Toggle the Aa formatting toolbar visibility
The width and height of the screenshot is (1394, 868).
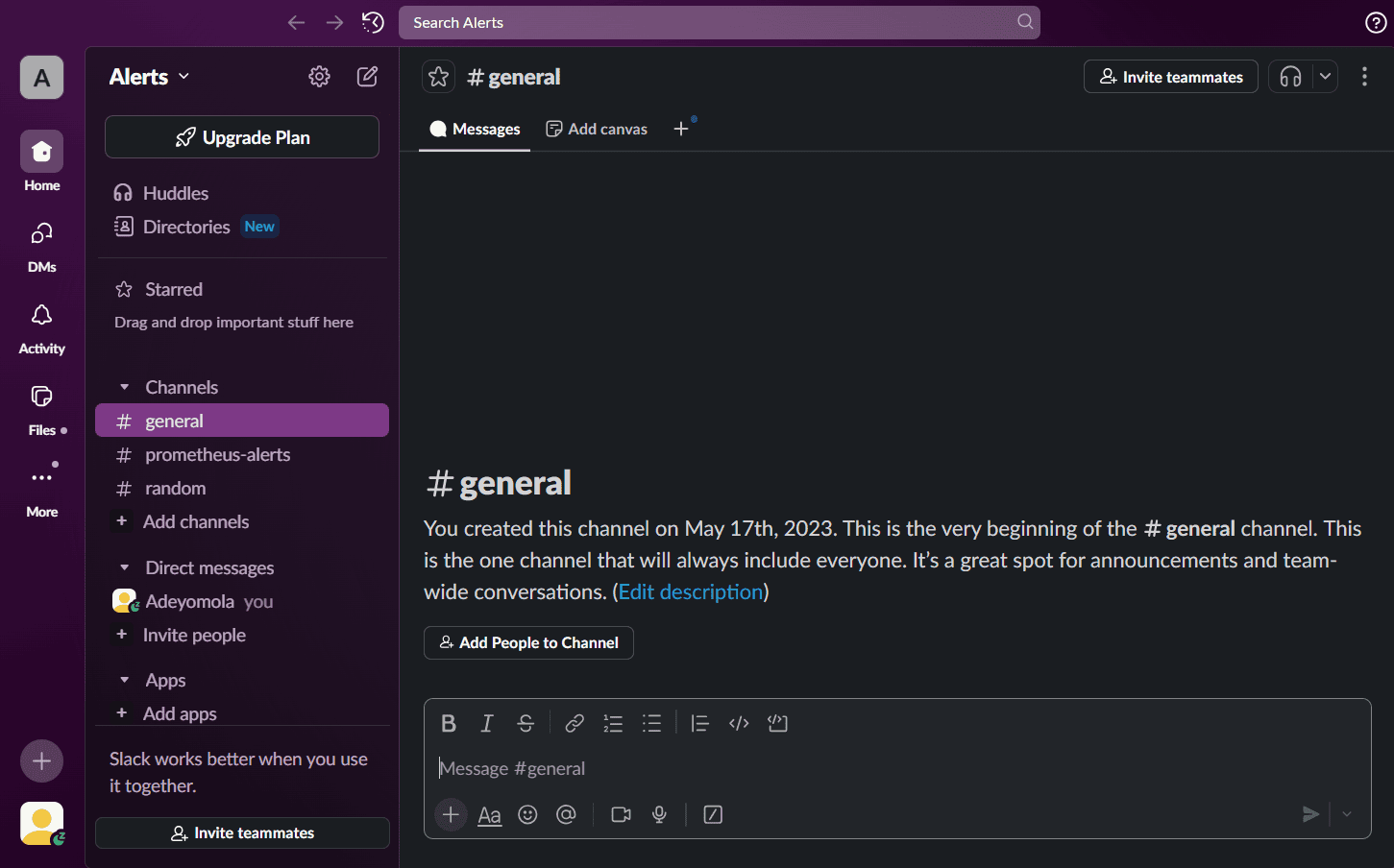(x=489, y=814)
